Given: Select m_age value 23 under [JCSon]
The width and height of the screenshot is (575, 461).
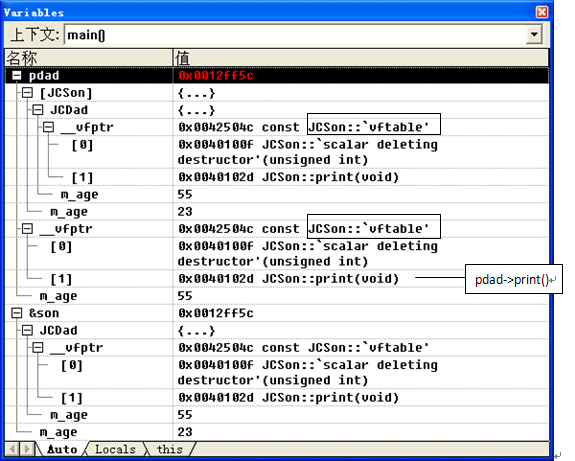Looking at the screenshot, I should click(185, 212).
